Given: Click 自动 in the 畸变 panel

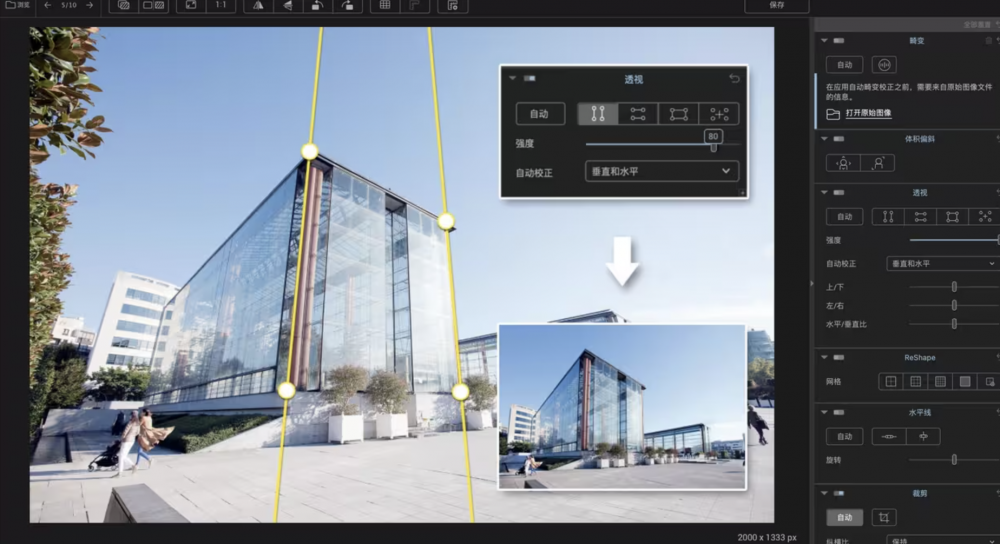Looking at the screenshot, I should [x=844, y=64].
